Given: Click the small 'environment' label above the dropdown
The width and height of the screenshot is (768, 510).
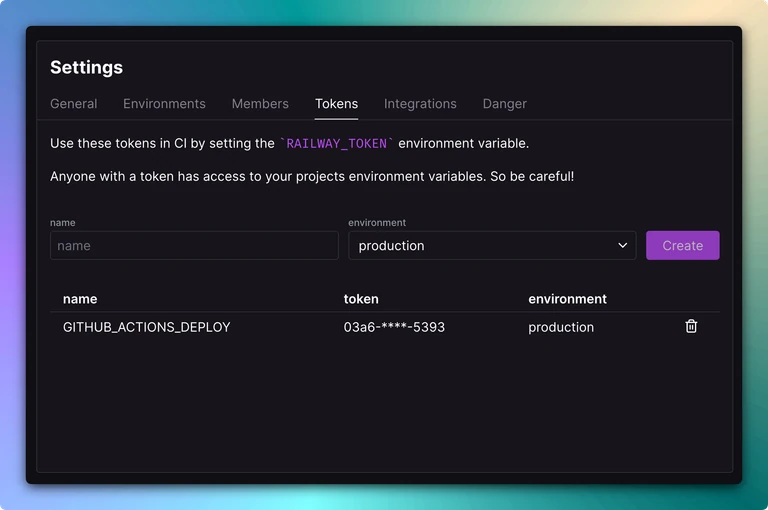Looking at the screenshot, I should 377,222.
